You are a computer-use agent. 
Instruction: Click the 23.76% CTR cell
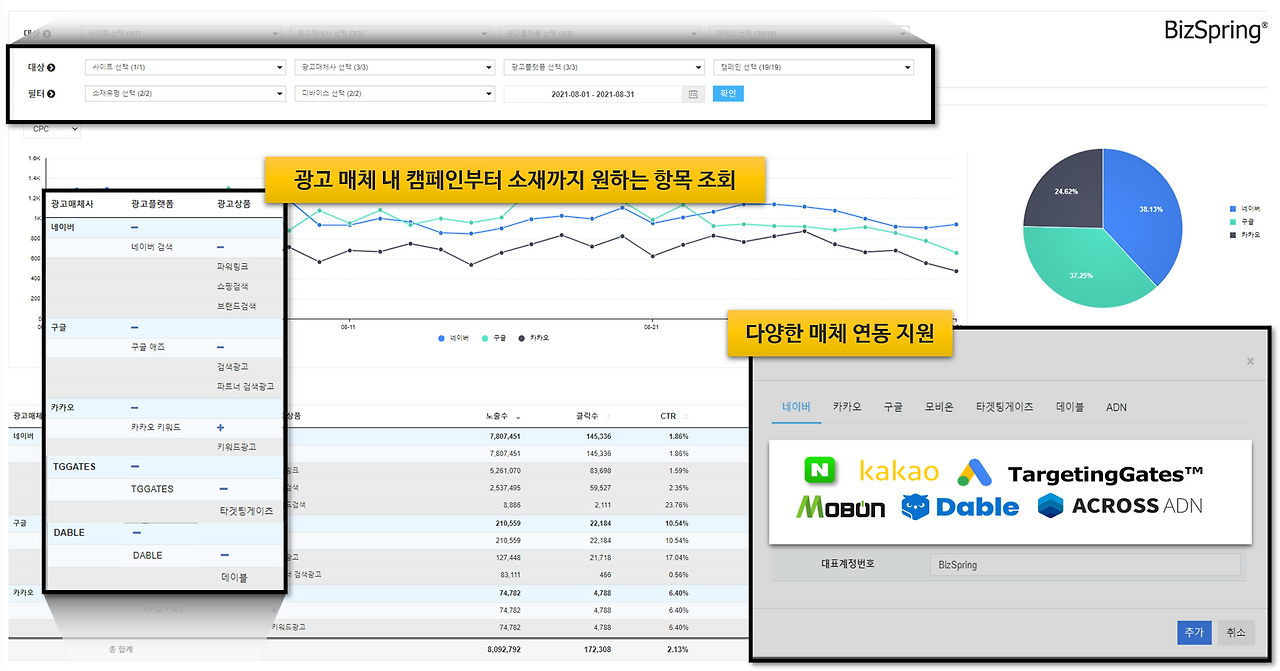coord(675,505)
